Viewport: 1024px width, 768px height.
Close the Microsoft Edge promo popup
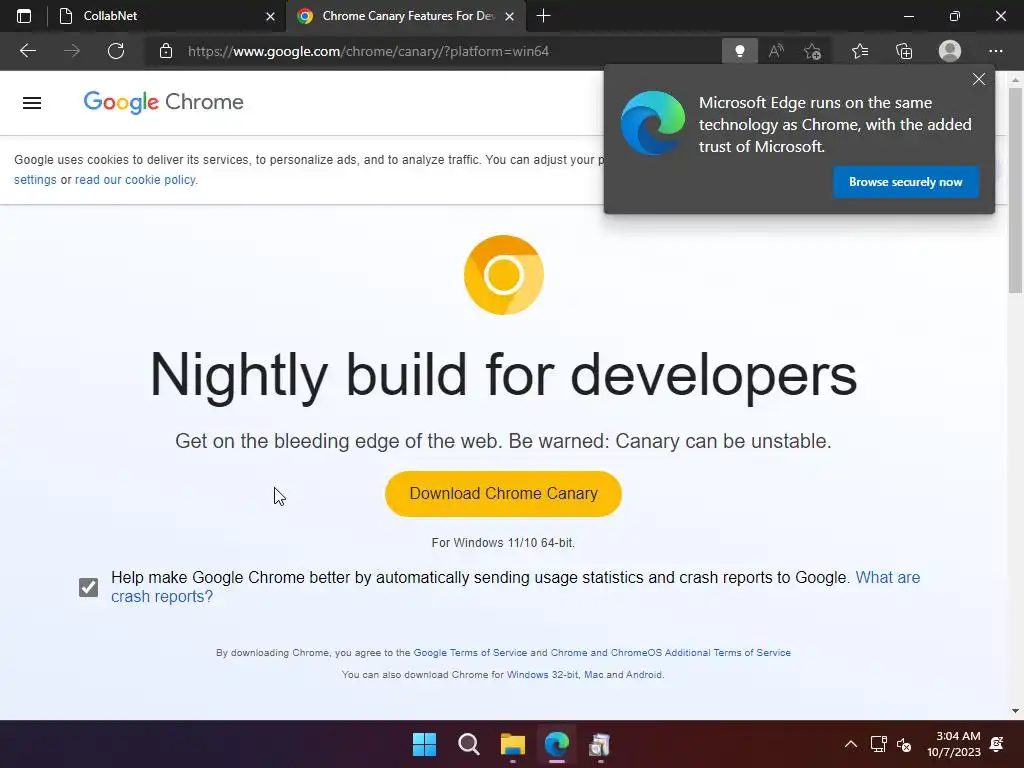click(978, 79)
